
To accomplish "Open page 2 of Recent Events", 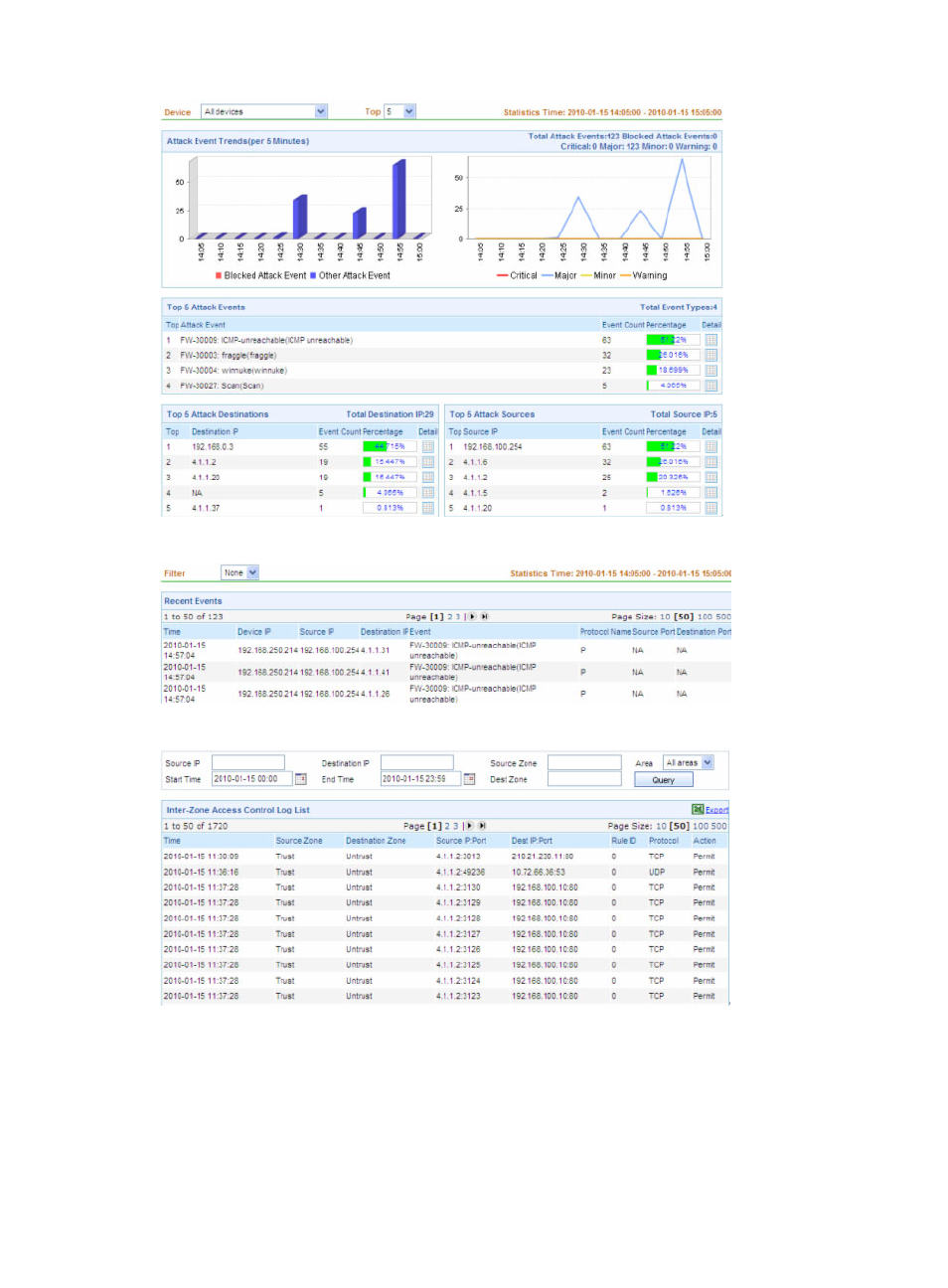I will pos(449,617).
